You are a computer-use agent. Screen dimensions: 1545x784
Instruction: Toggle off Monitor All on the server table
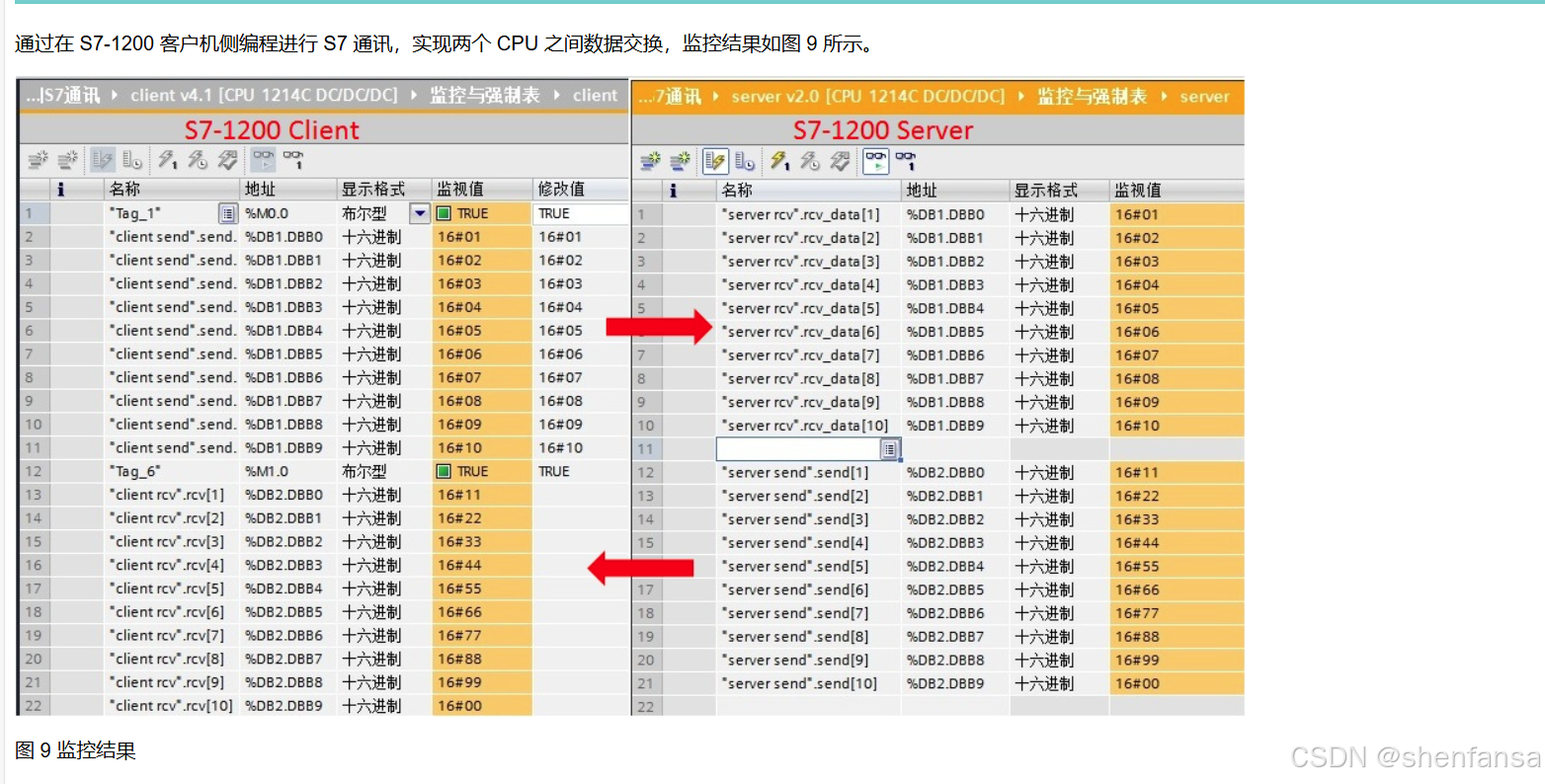click(875, 161)
